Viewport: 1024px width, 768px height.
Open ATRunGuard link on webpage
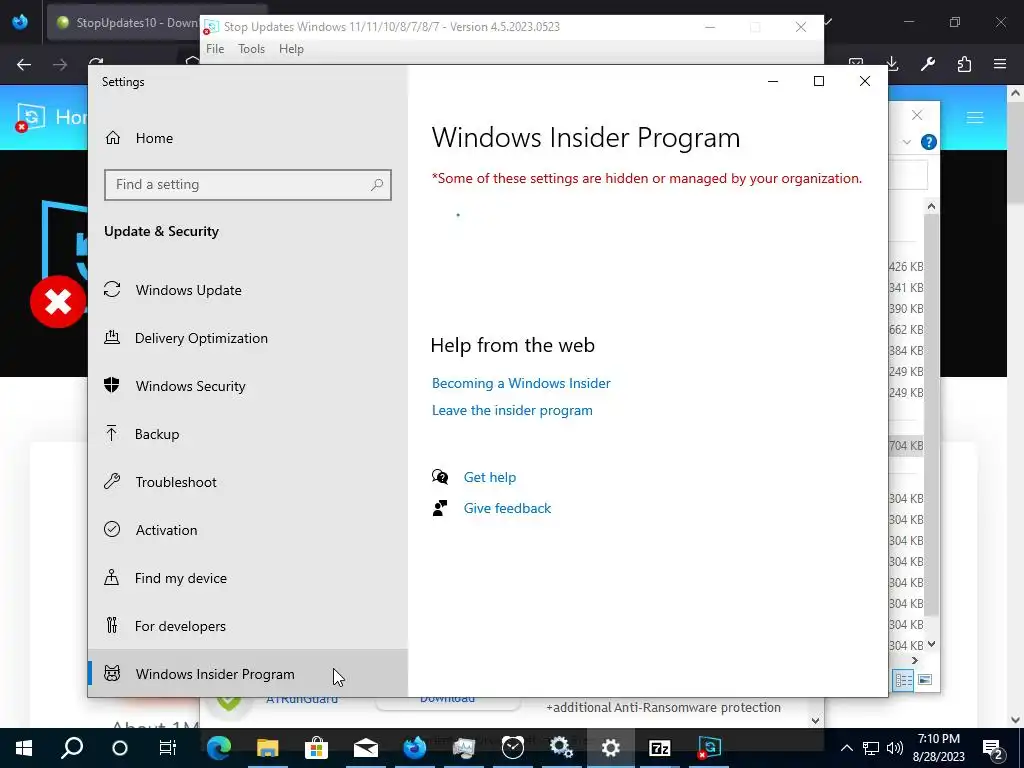[302, 701]
